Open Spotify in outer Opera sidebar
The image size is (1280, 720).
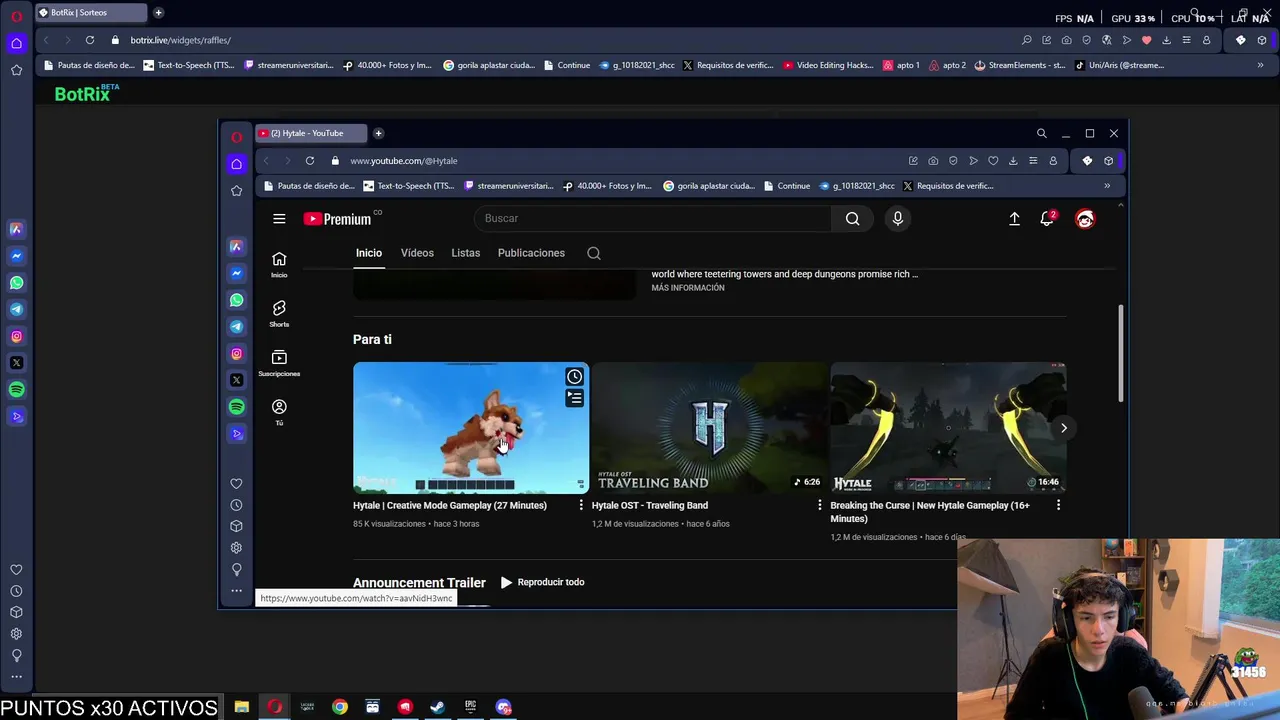(16, 390)
